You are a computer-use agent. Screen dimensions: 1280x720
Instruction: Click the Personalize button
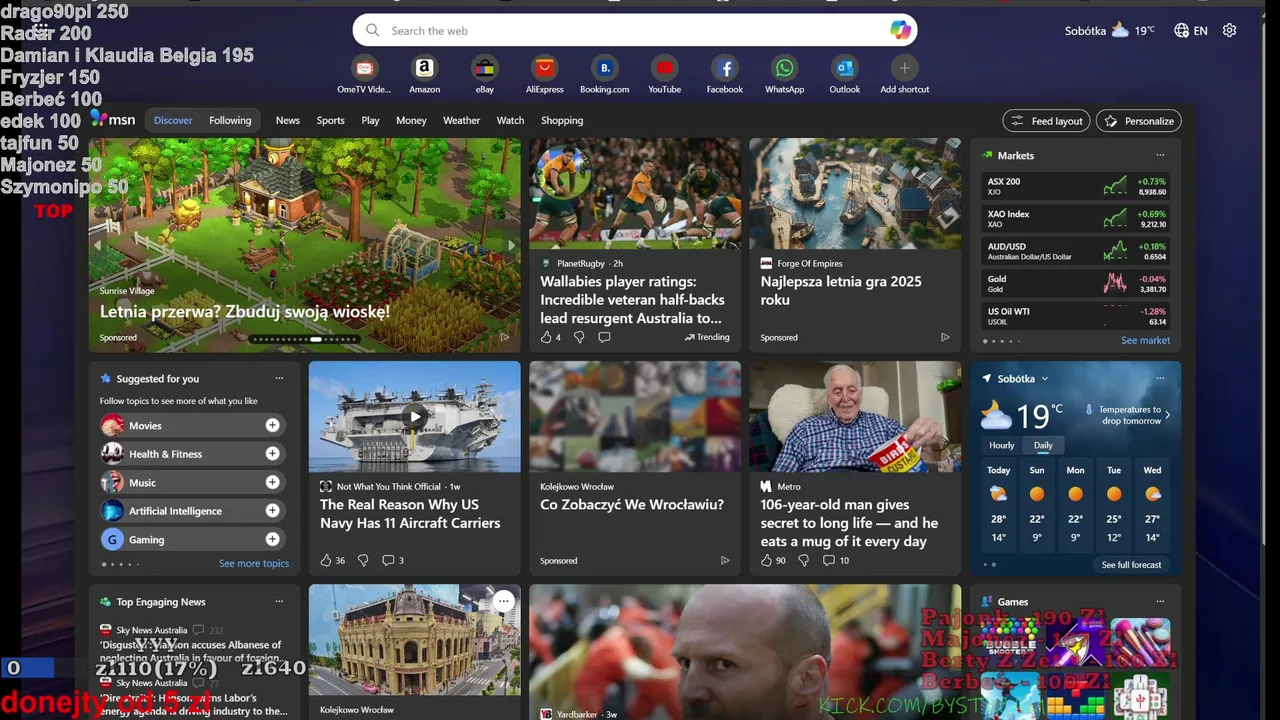[x=1139, y=120]
